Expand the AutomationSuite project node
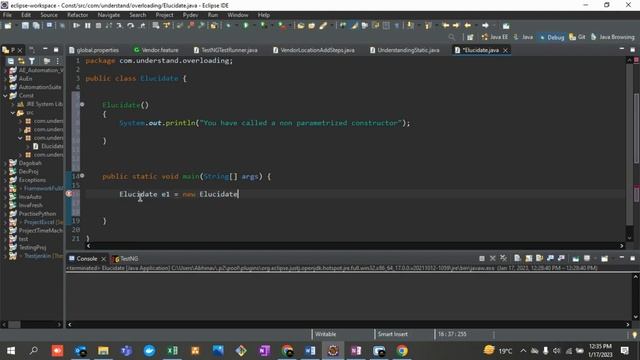640x360 pixels. click(x=5, y=87)
